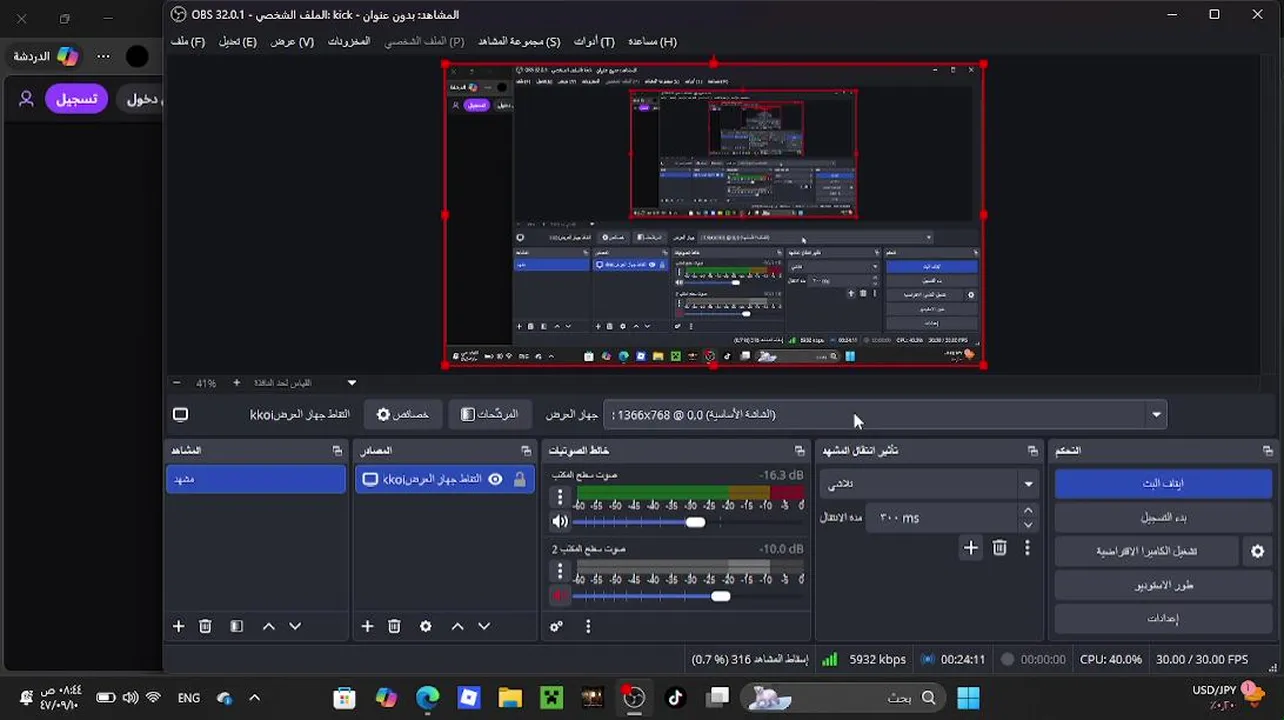Add a new scene with the plus icon

178,626
